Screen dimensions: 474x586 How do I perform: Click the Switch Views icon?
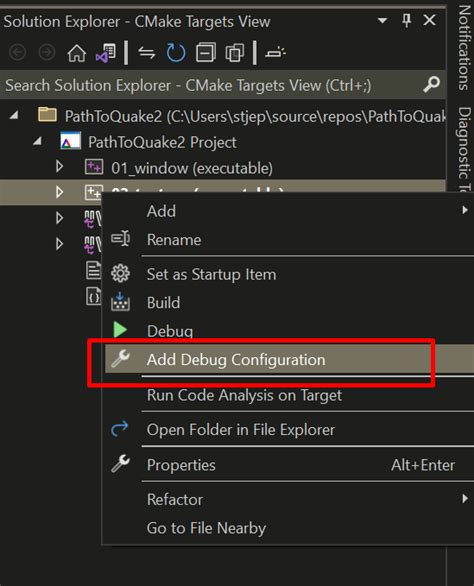106,53
